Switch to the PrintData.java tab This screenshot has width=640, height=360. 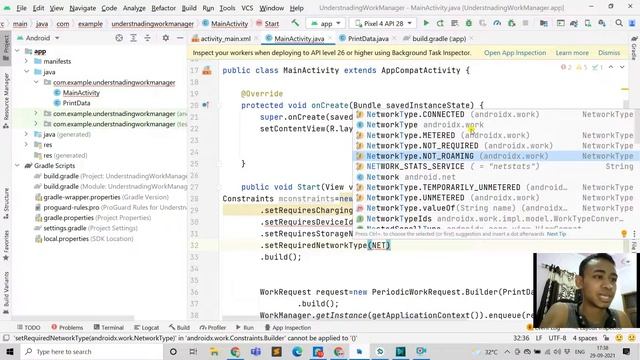click(368, 38)
